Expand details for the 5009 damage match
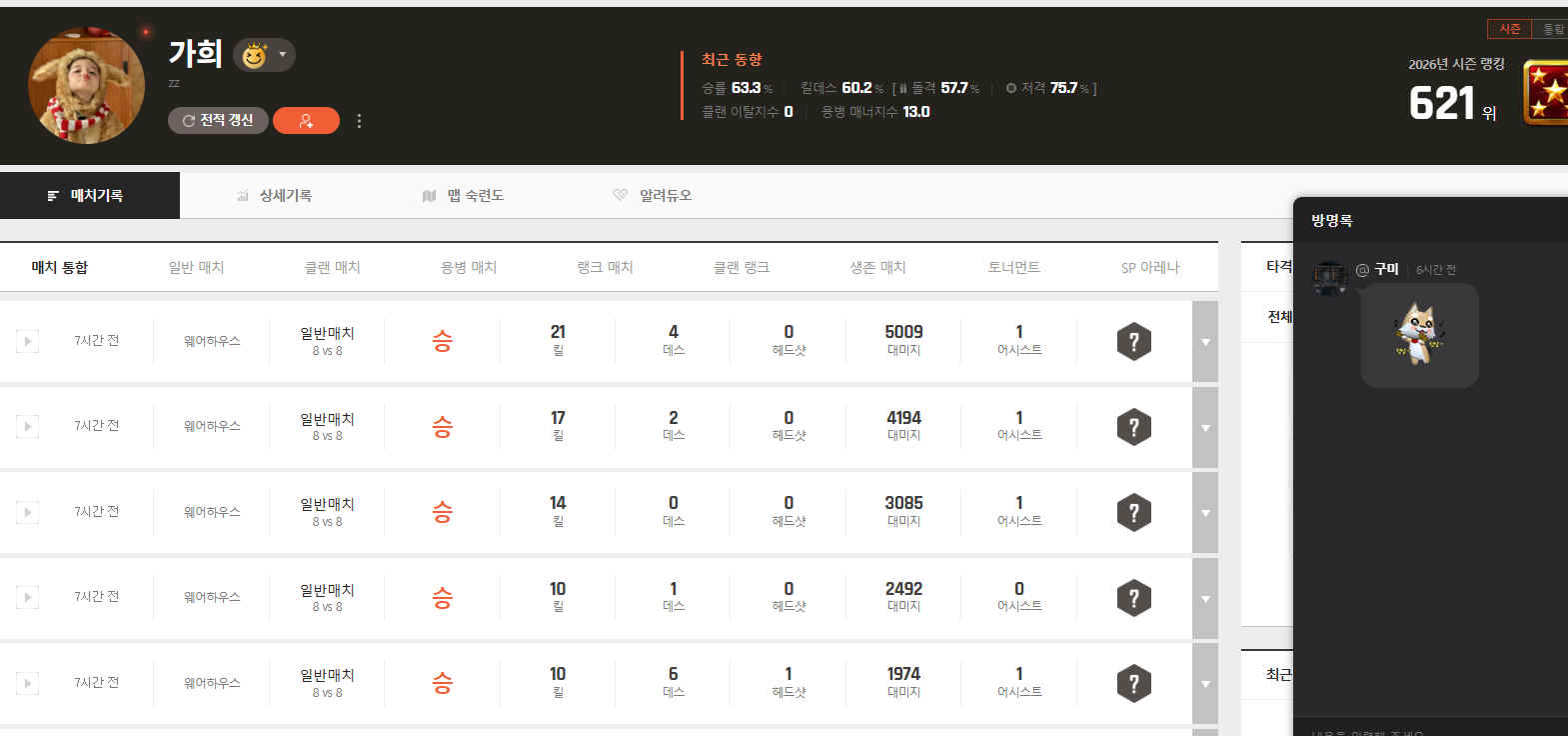 click(1205, 342)
